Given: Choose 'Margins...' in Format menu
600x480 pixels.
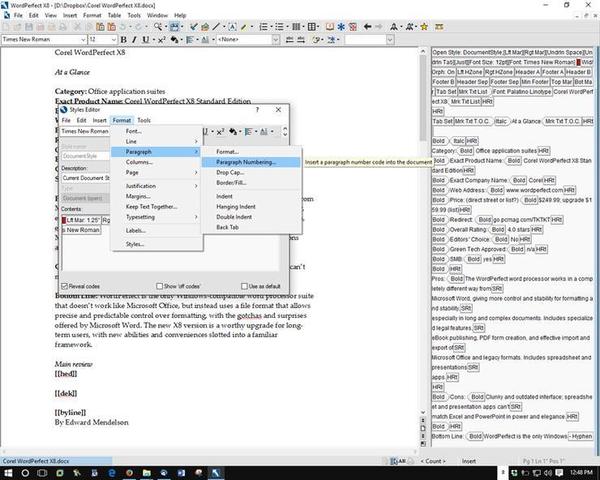Looking at the screenshot, I should click(x=157, y=196).
